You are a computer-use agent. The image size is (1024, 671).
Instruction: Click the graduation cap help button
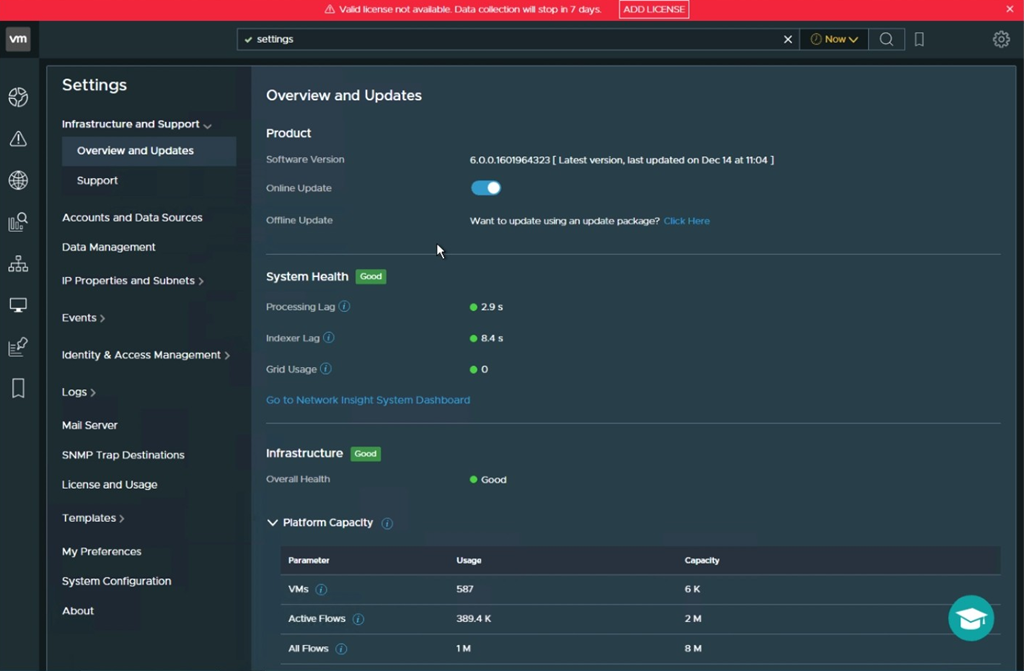tap(971, 618)
